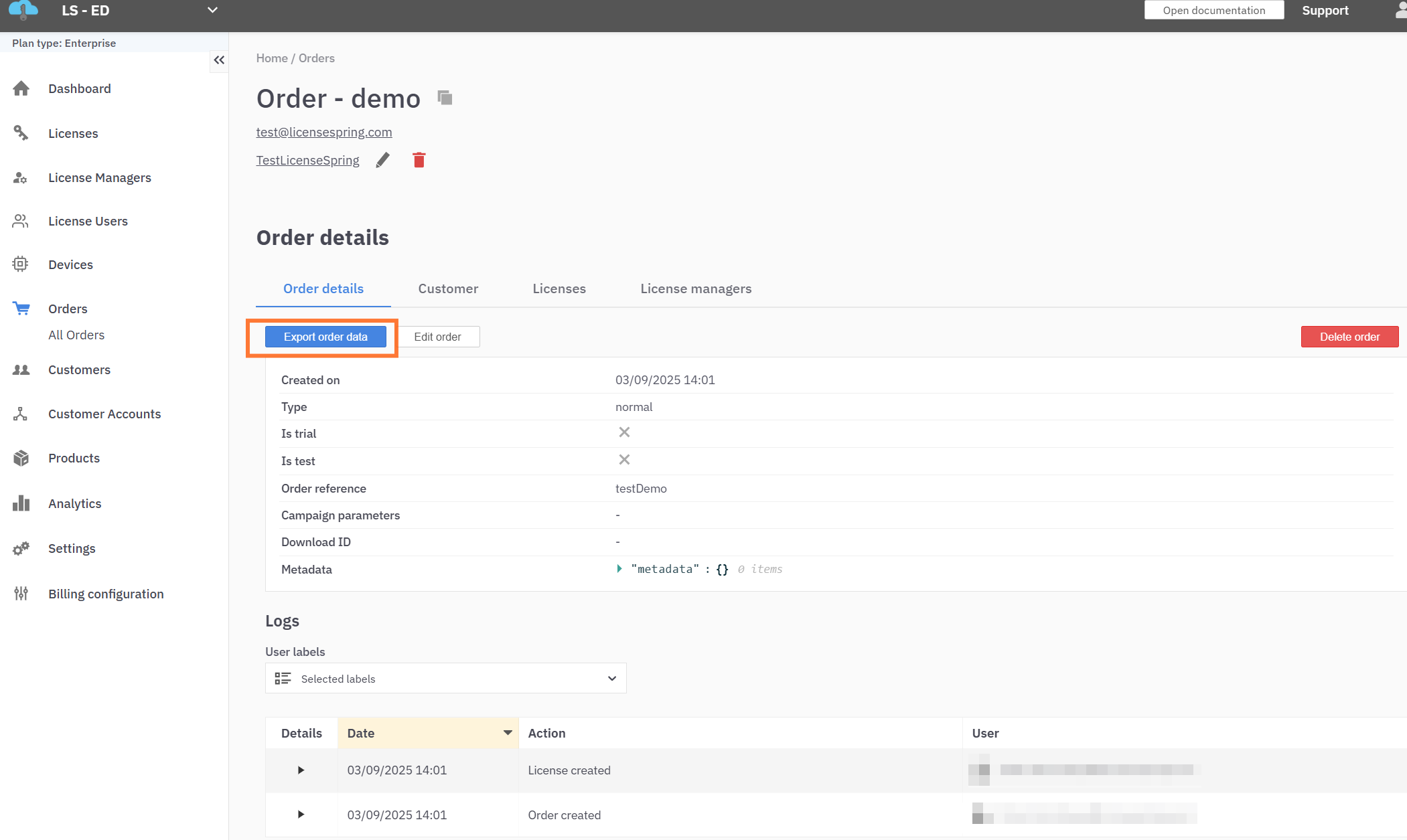Open the test@licensespring.com link
Image resolution: width=1407 pixels, height=840 pixels.
point(324,132)
